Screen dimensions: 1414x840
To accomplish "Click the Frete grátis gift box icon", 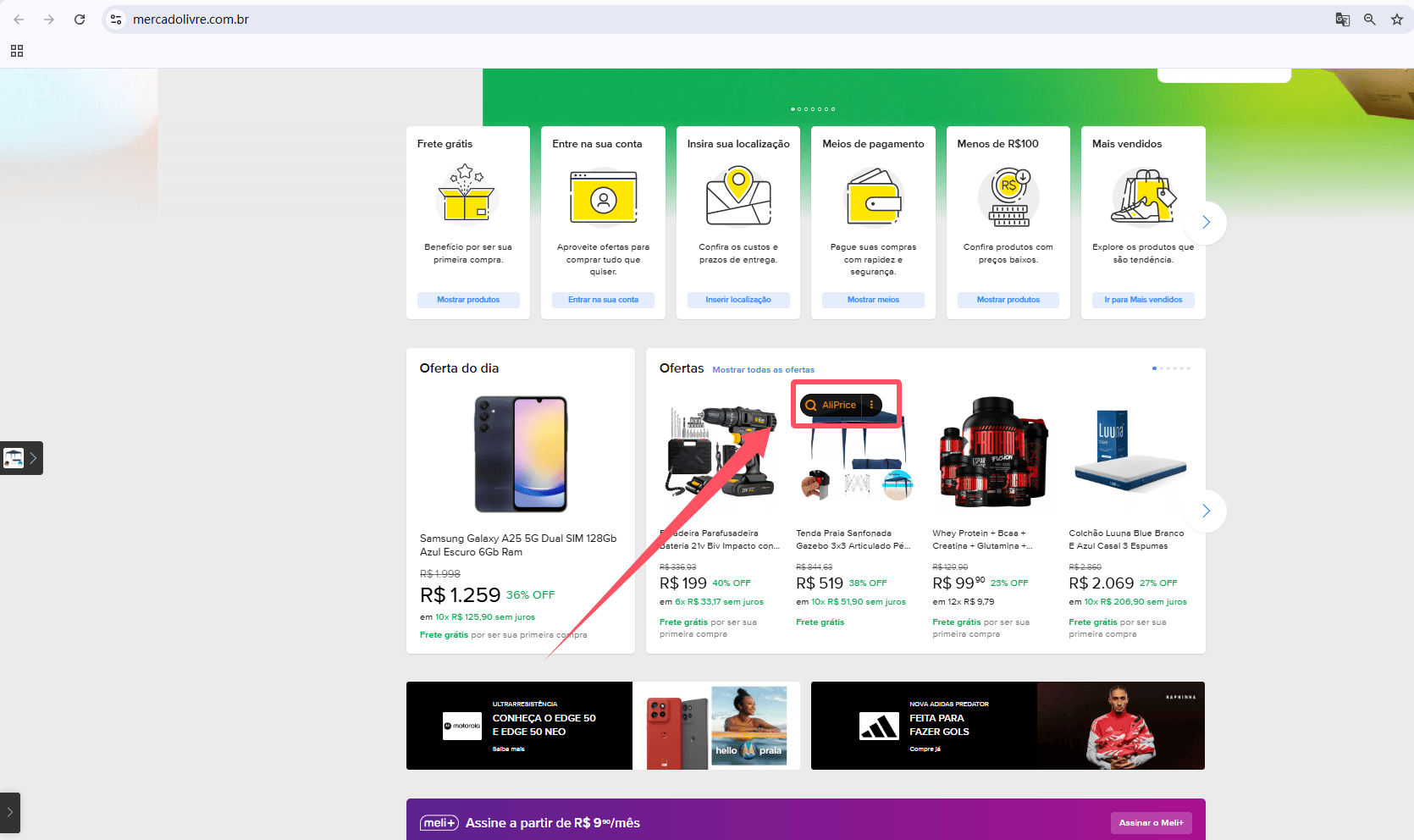I will coord(467,194).
